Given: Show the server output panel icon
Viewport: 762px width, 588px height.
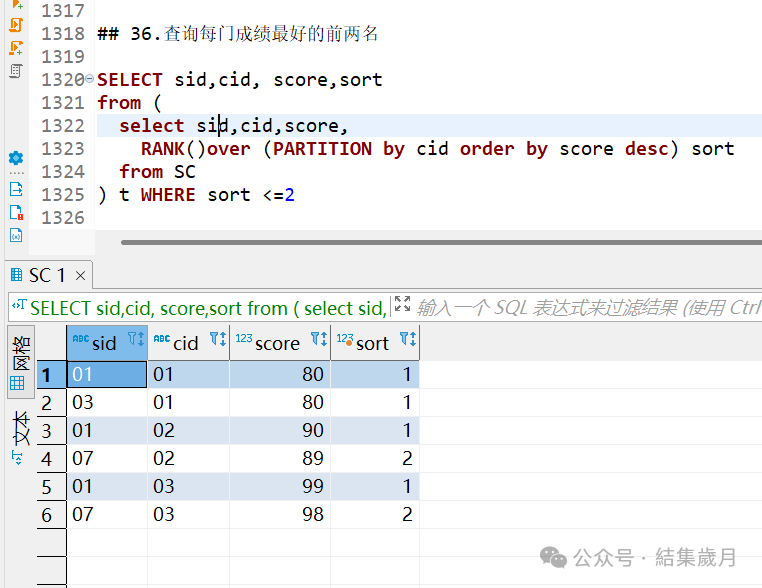Looking at the screenshot, I should point(16,189).
